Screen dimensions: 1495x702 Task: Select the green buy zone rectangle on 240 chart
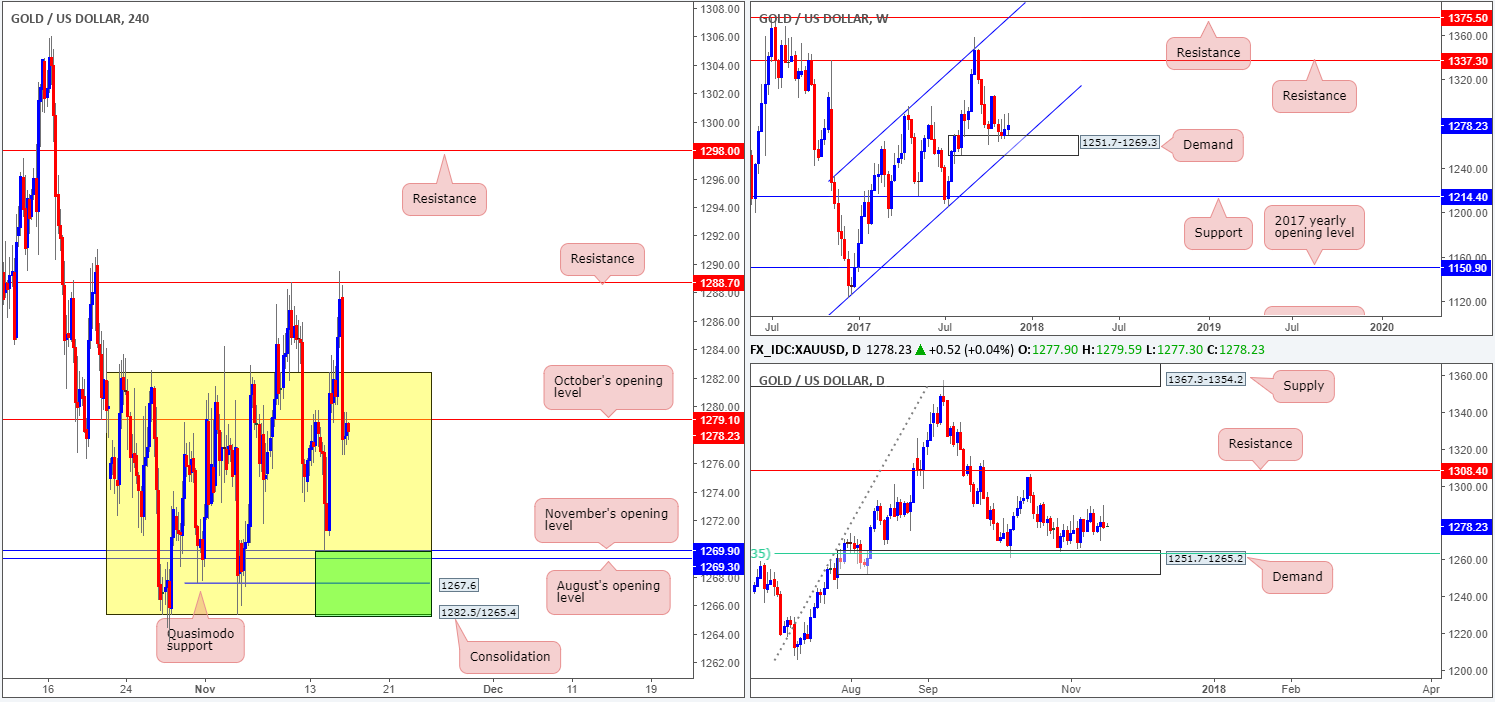(x=373, y=582)
